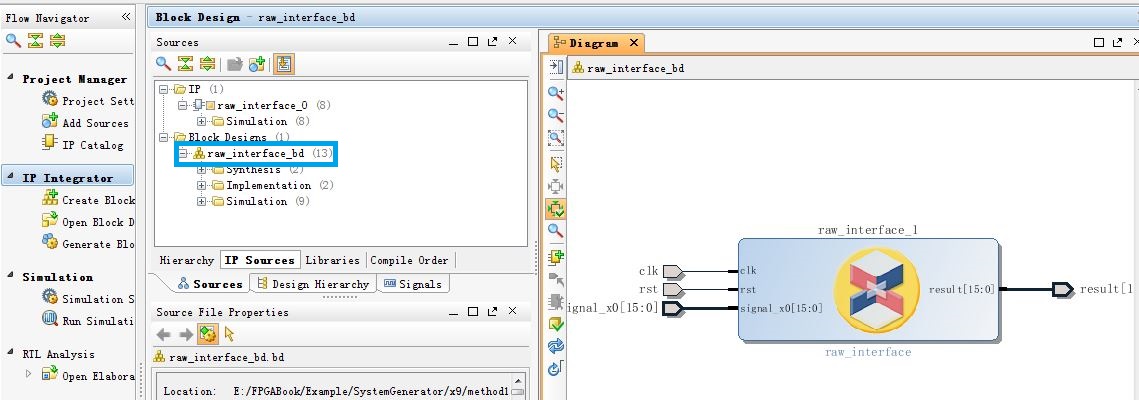1139x400 pixels.
Task: Expand the Implementation folder in the tree
Action: (202, 186)
